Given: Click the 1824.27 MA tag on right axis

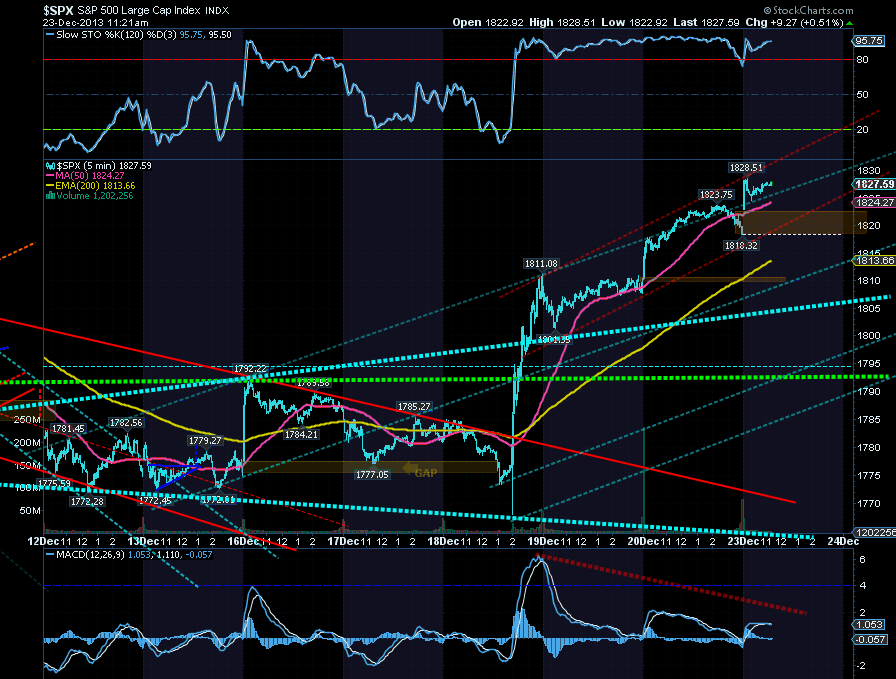Looking at the screenshot, I should tap(874, 202).
